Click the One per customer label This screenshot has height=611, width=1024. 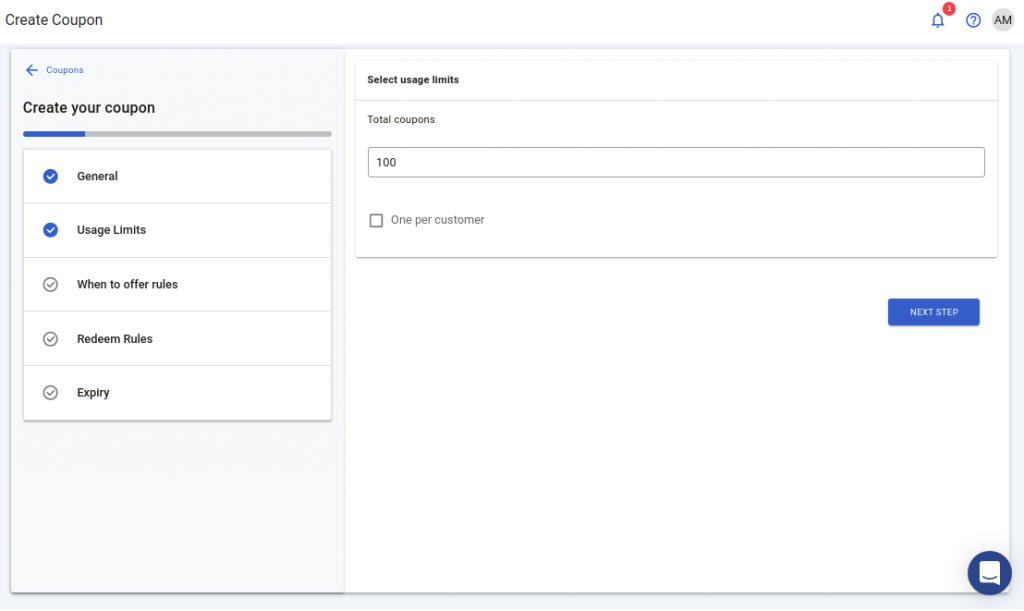click(x=438, y=220)
